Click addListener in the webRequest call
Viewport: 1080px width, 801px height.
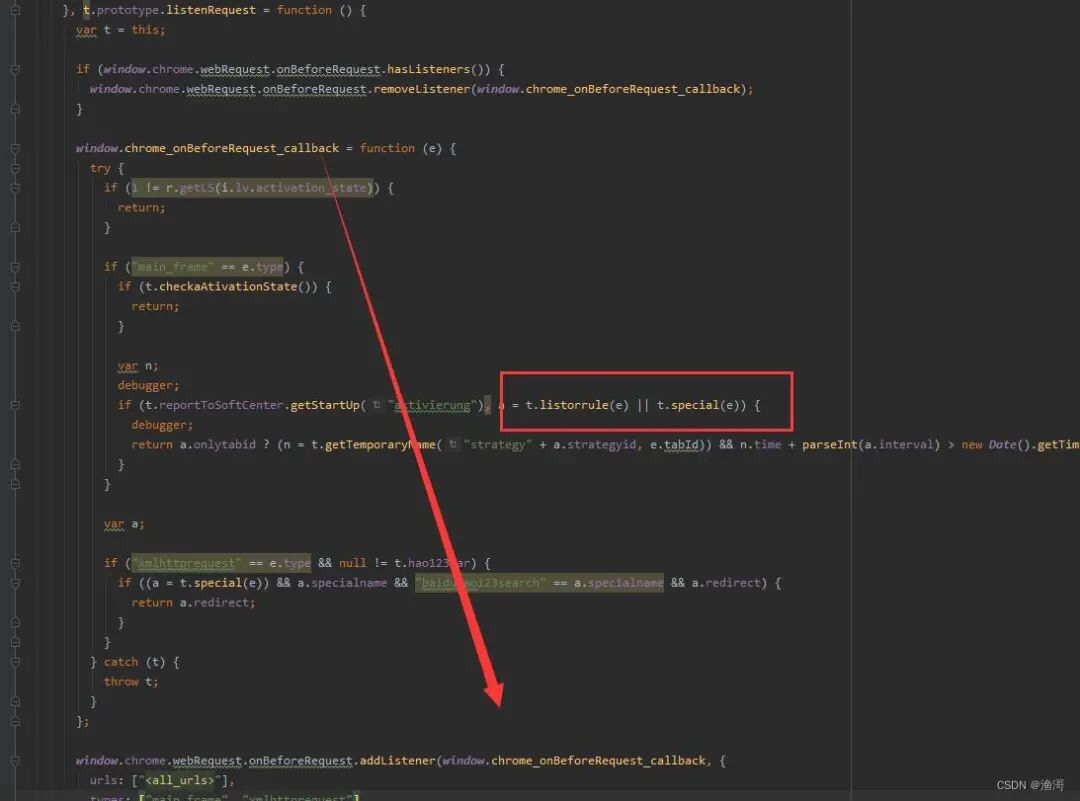(x=397, y=760)
